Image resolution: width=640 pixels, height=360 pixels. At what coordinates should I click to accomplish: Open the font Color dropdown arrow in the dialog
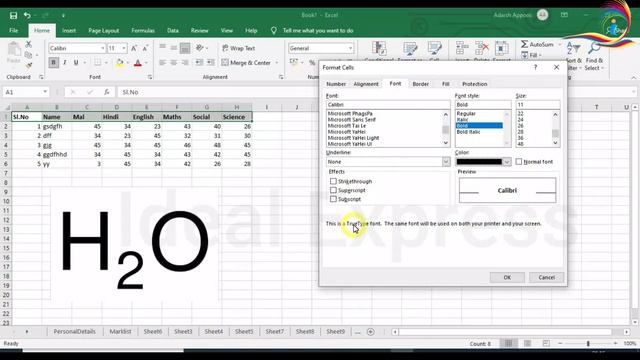(x=507, y=162)
